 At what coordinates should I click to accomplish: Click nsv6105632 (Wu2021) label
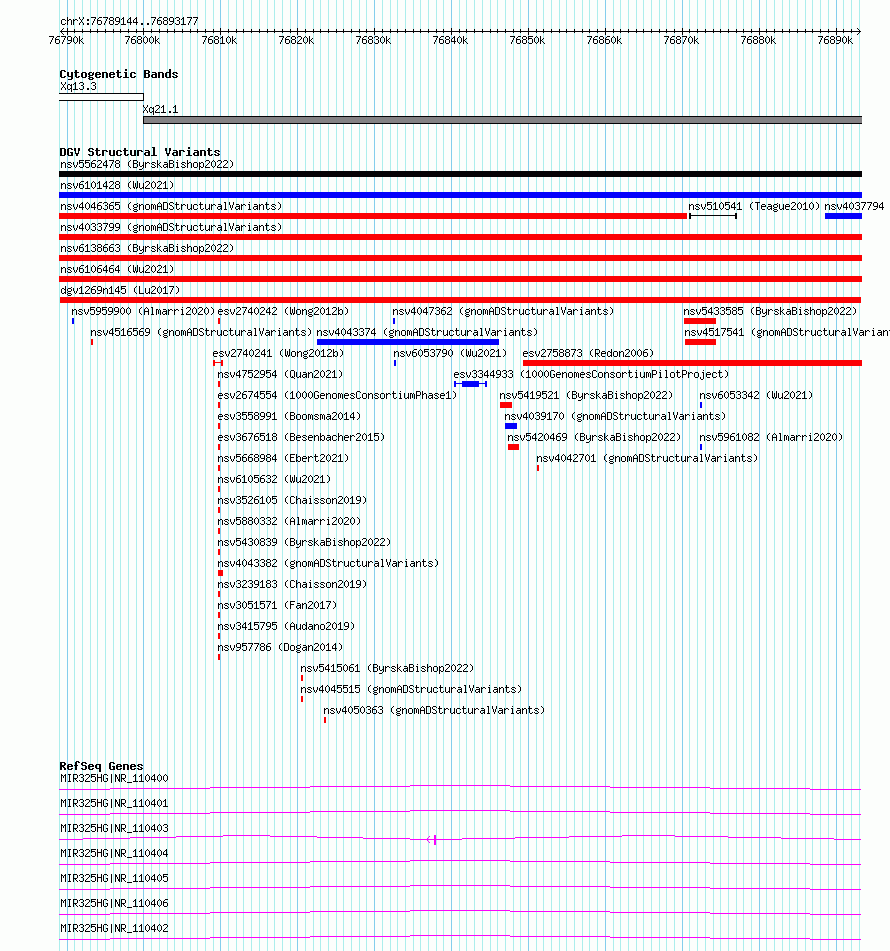pos(274,479)
